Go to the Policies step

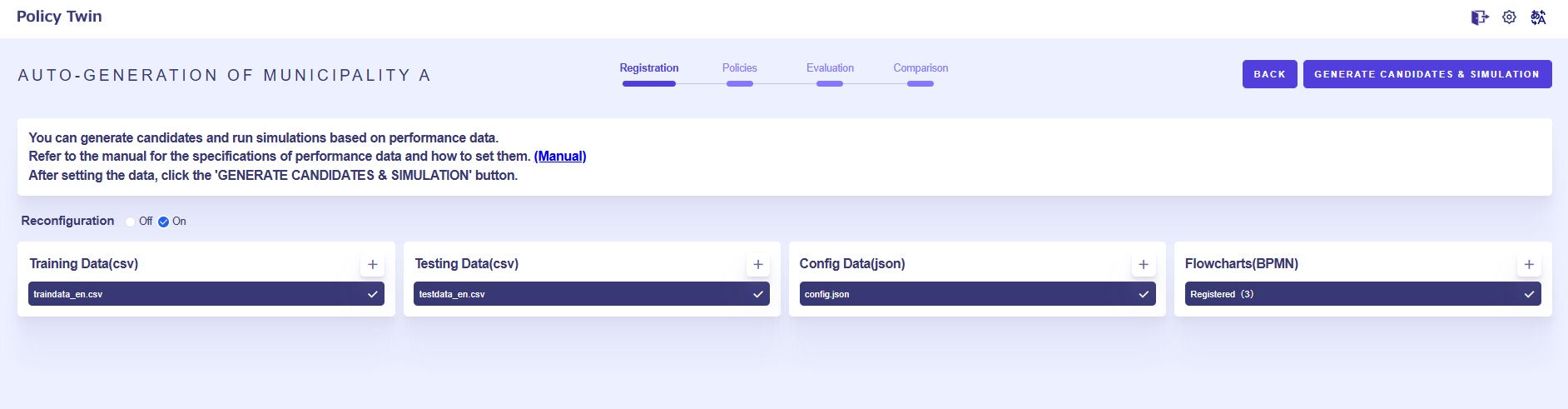739,68
